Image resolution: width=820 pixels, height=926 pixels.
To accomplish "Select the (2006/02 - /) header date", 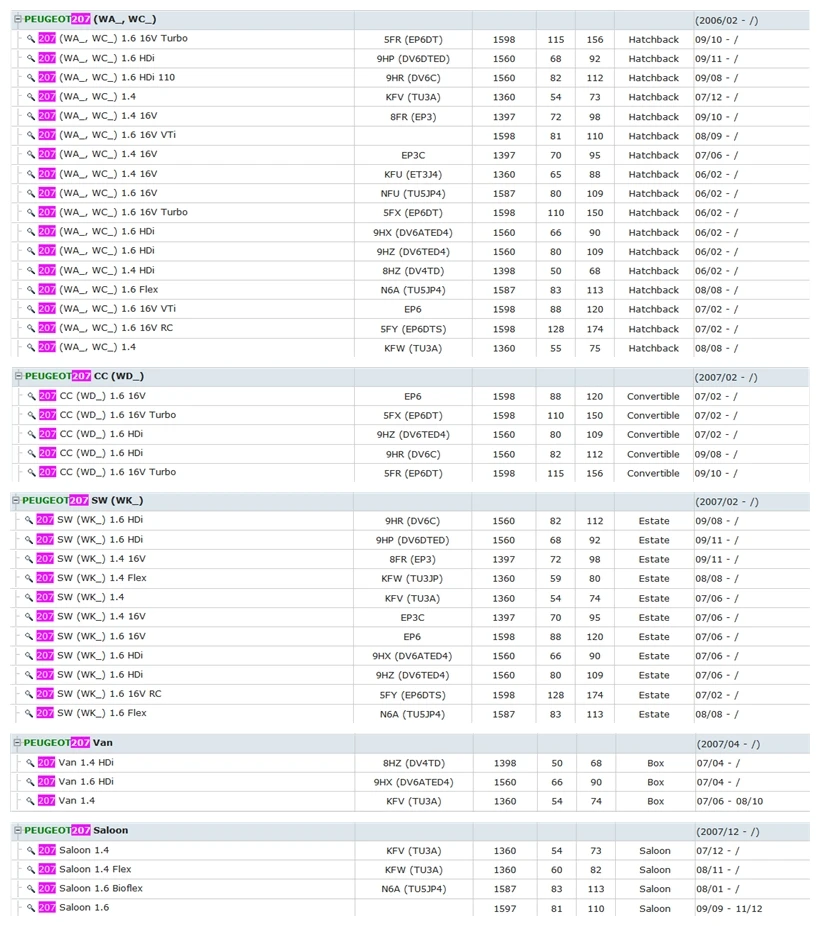I will [x=727, y=21].
